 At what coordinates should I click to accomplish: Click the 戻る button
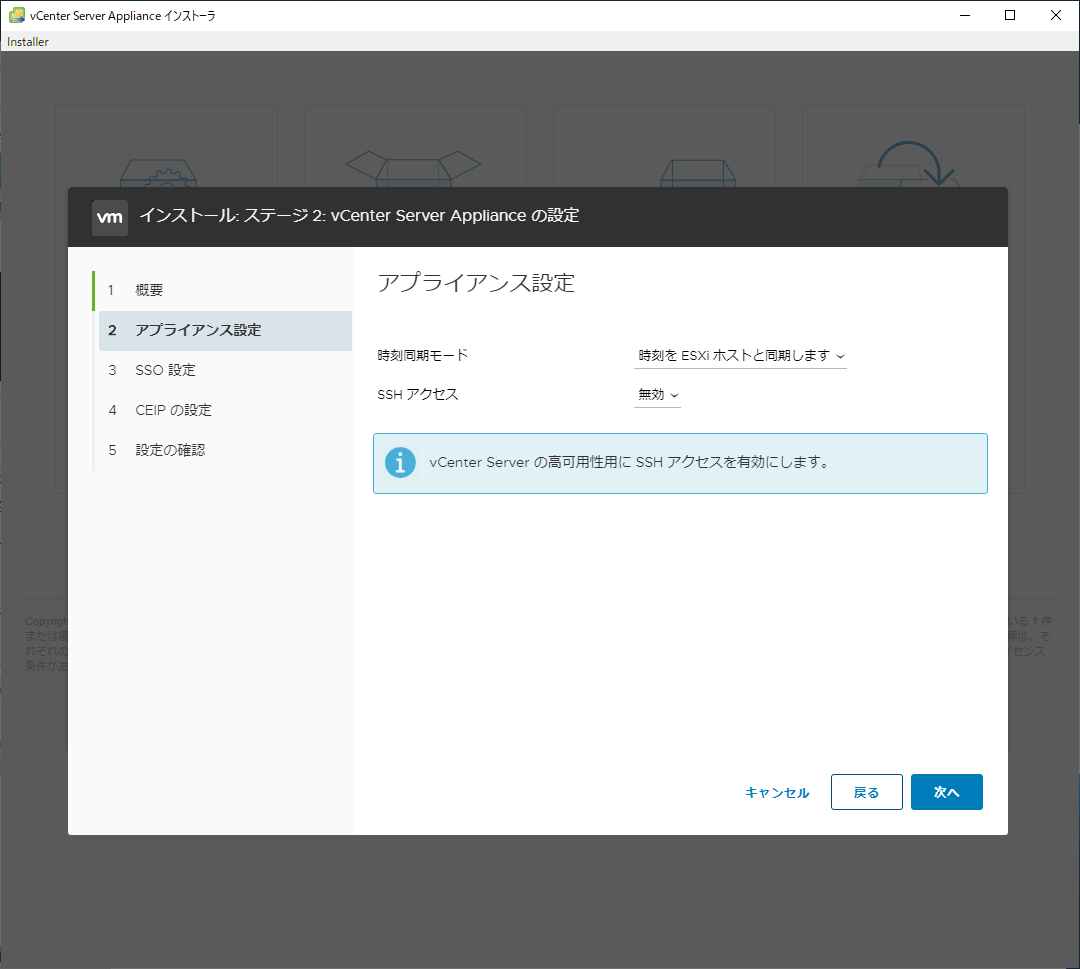(866, 792)
